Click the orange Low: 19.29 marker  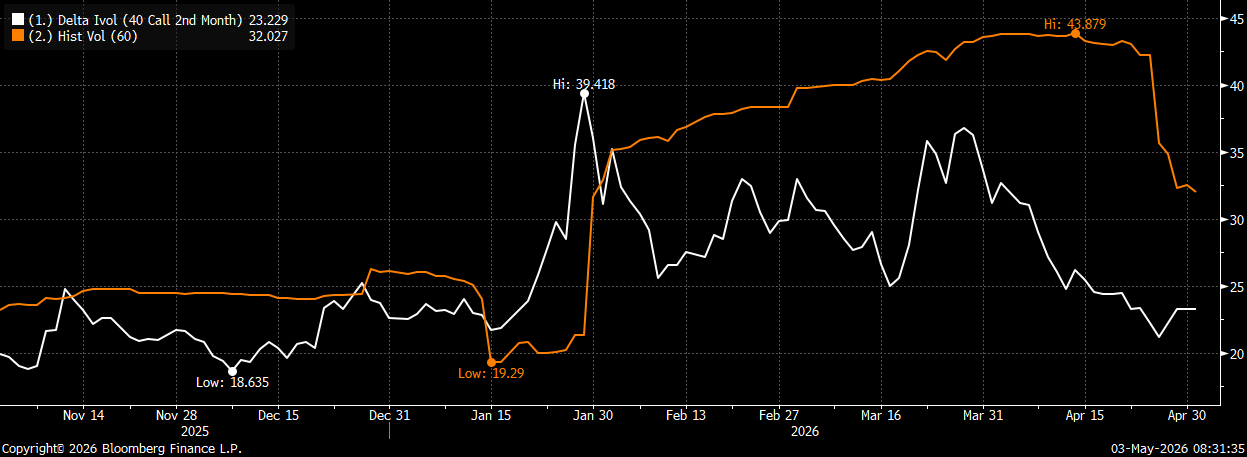click(491, 362)
